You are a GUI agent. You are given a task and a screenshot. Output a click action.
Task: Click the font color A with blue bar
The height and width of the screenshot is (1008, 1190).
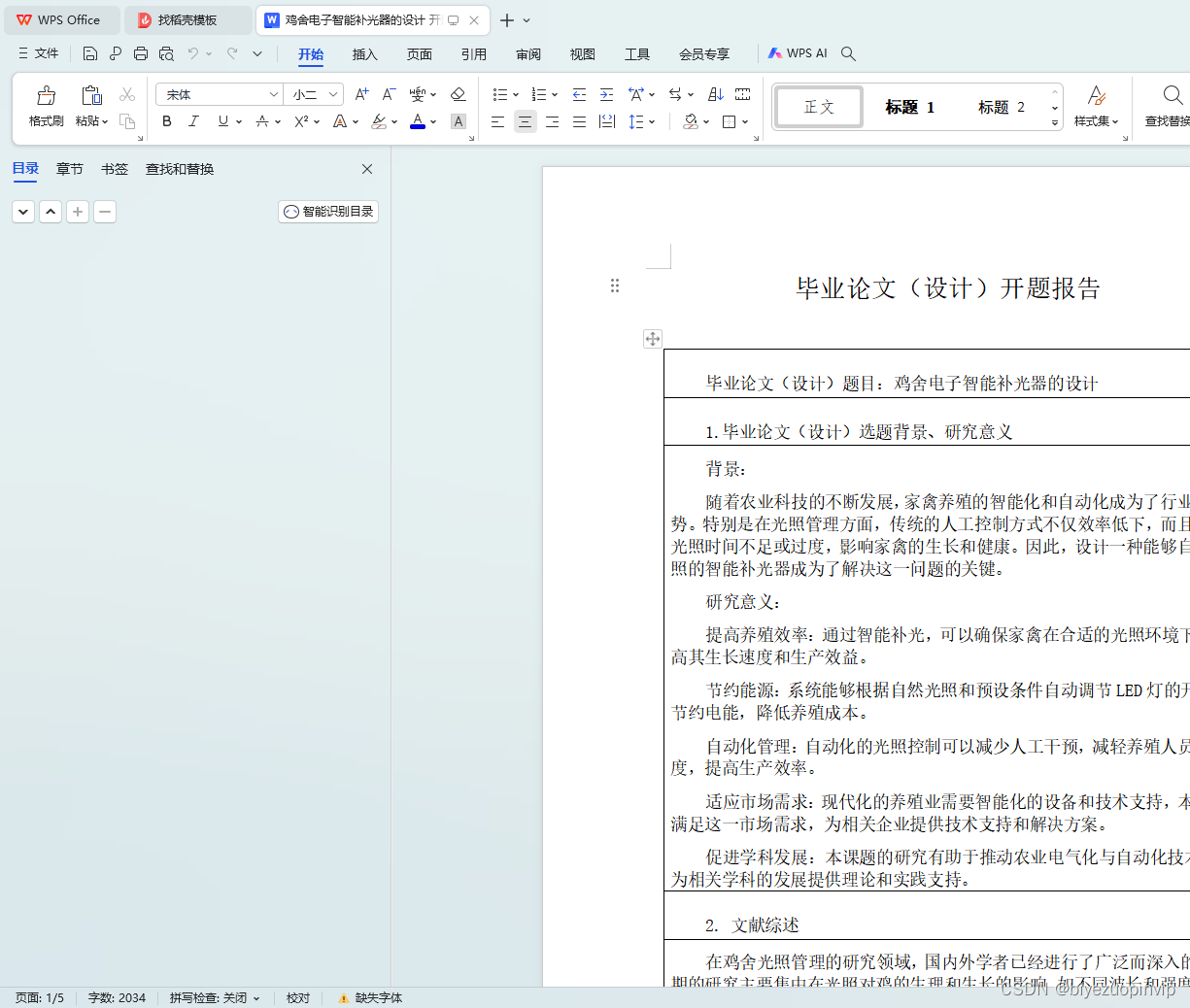point(418,121)
